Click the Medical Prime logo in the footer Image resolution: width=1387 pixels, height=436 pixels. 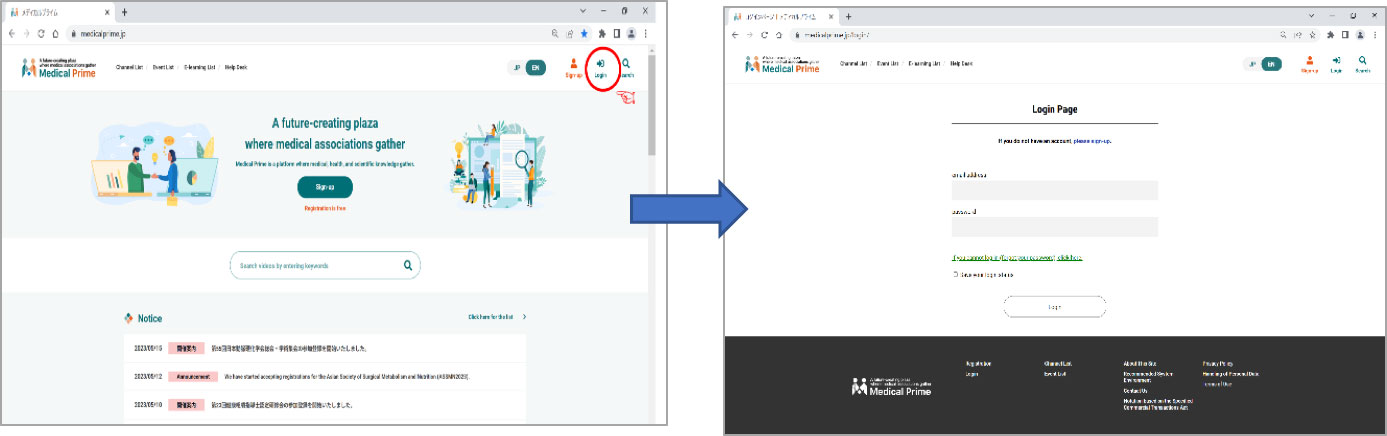(891, 387)
